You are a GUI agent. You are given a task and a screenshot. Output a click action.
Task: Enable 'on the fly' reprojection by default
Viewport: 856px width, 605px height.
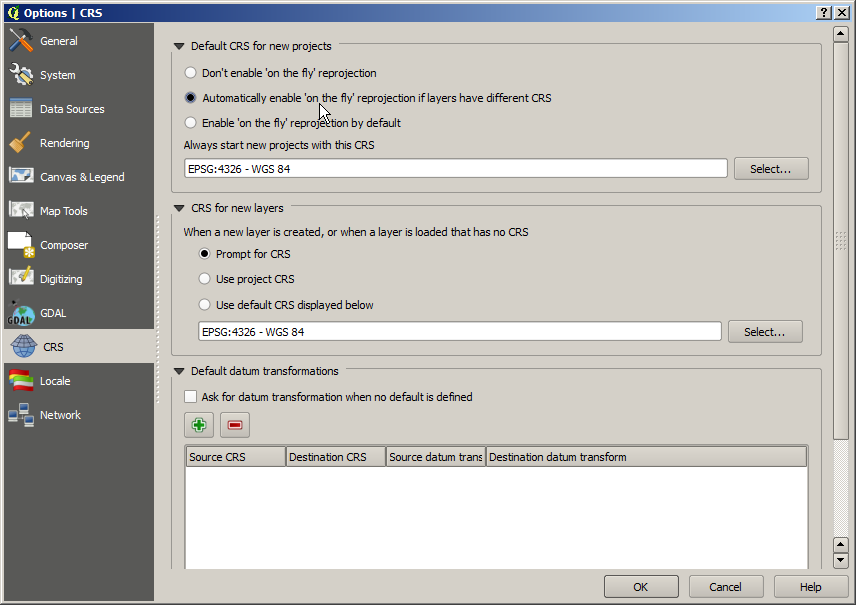click(190, 122)
